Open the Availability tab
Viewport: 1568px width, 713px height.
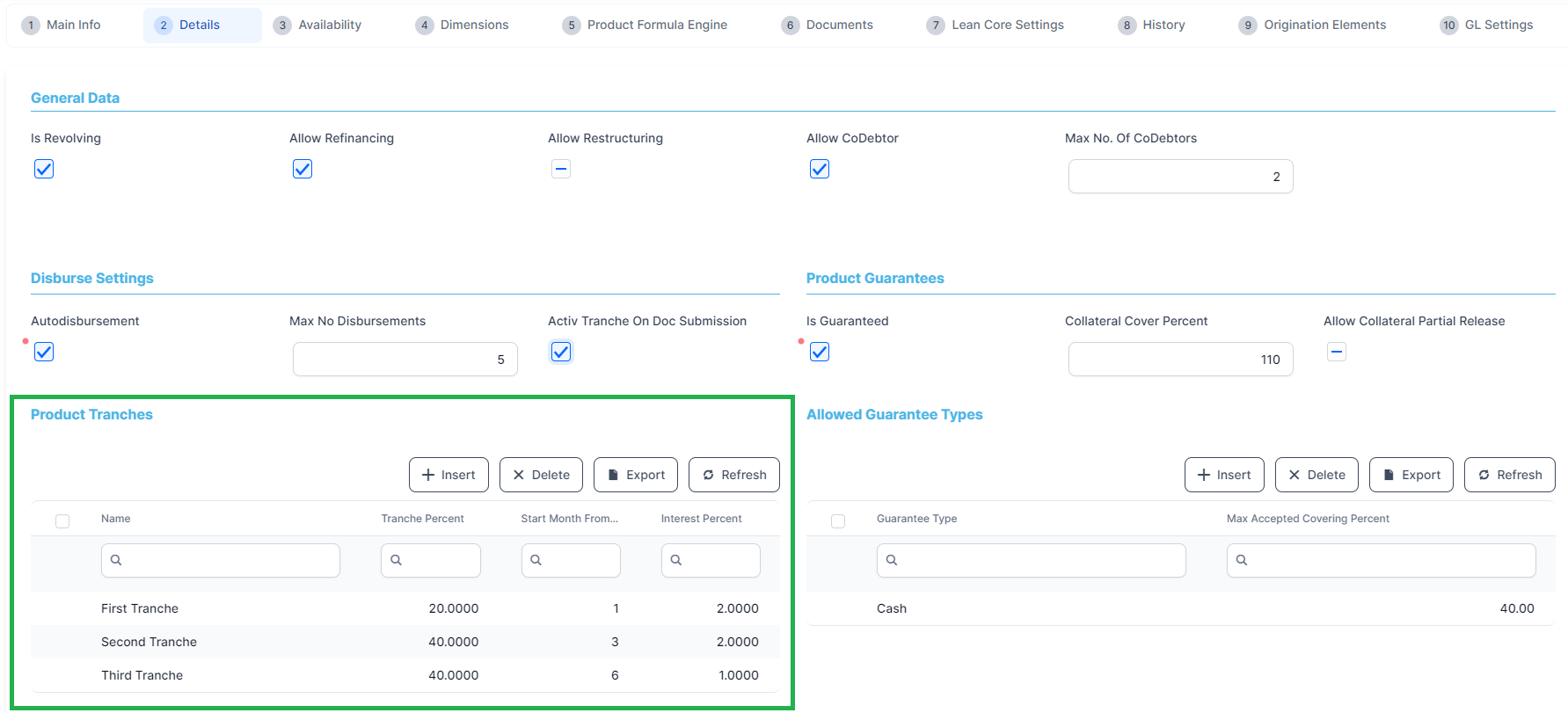317,25
